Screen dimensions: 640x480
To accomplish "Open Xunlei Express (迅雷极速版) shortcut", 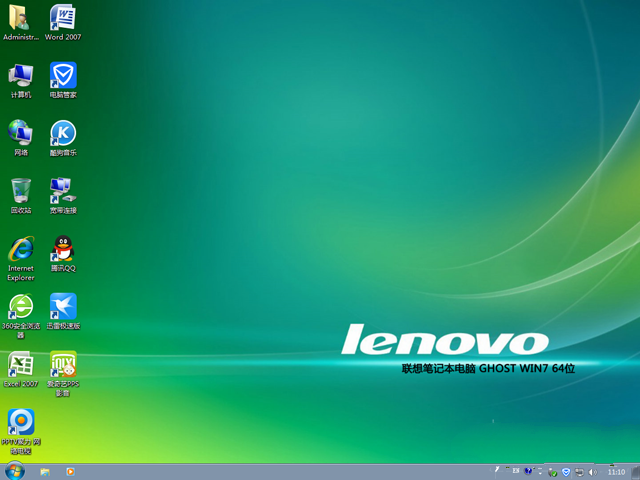I will click(63, 307).
